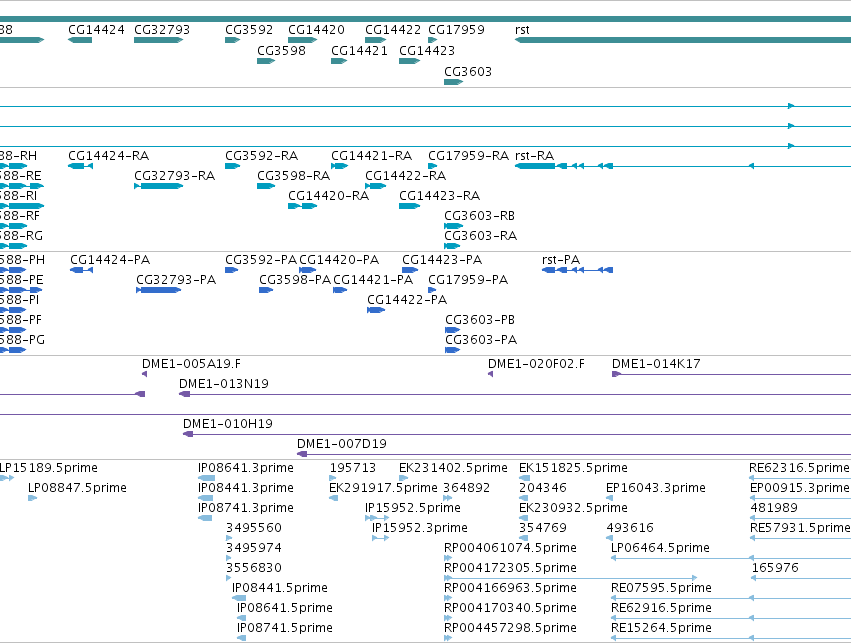
Task: Click EST LP08847.5prime
Action: pyautogui.click(x=77, y=488)
